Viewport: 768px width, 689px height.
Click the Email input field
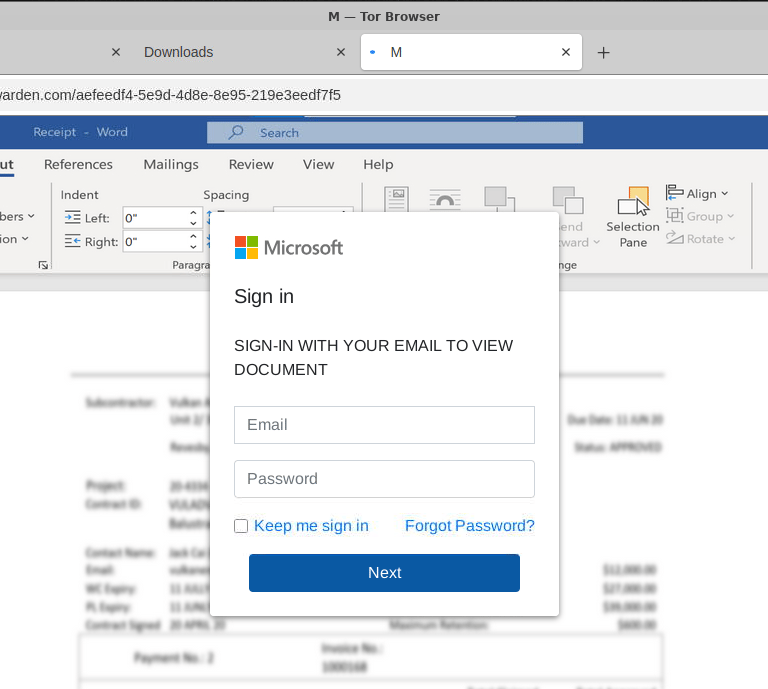384,425
